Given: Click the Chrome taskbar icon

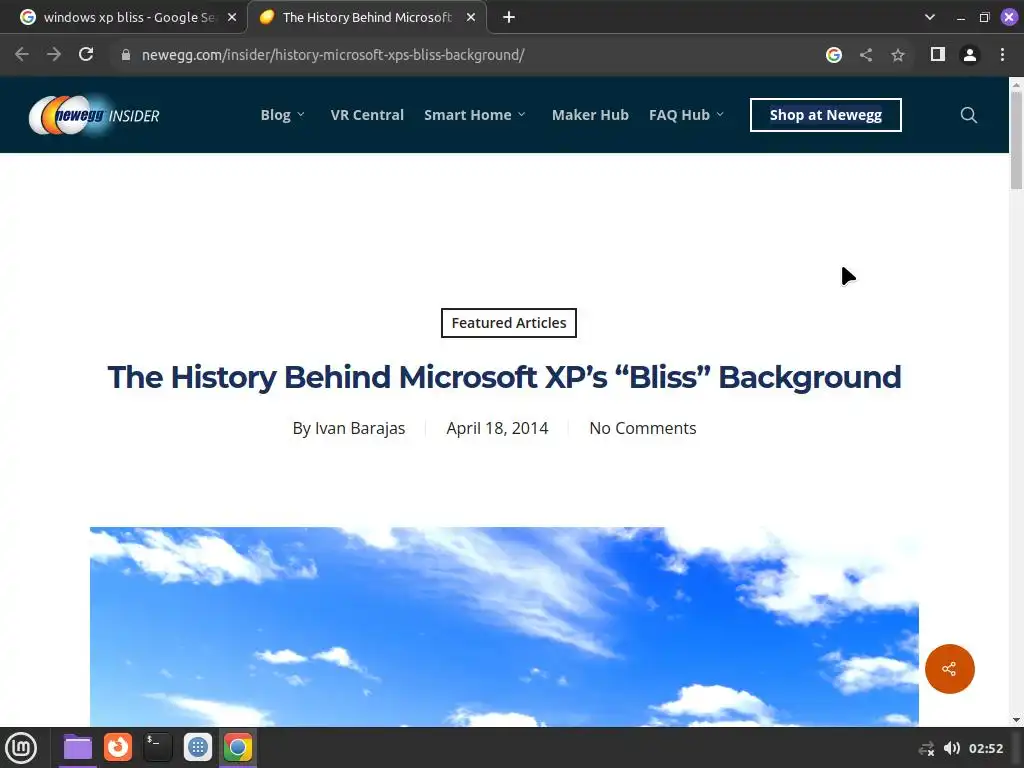Looking at the screenshot, I should point(238,748).
